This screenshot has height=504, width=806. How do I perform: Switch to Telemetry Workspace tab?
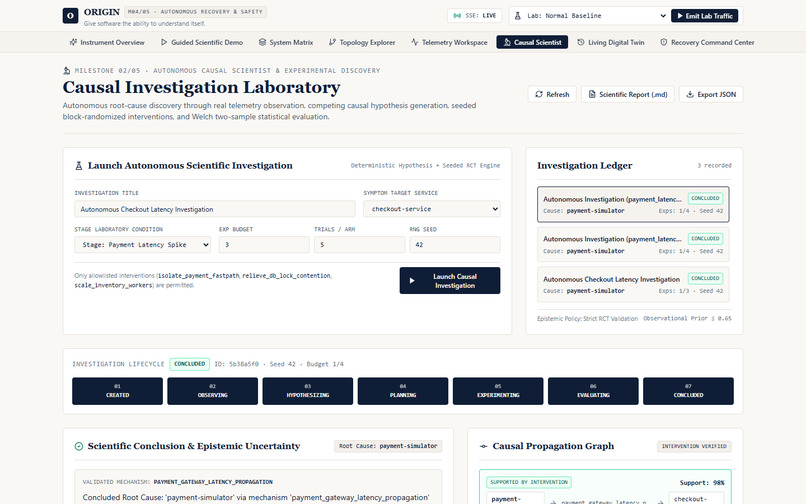[449, 42]
